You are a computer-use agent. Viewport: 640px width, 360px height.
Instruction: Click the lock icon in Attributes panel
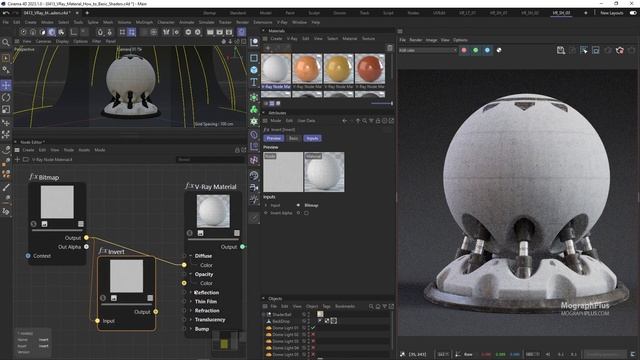[x=378, y=121]
